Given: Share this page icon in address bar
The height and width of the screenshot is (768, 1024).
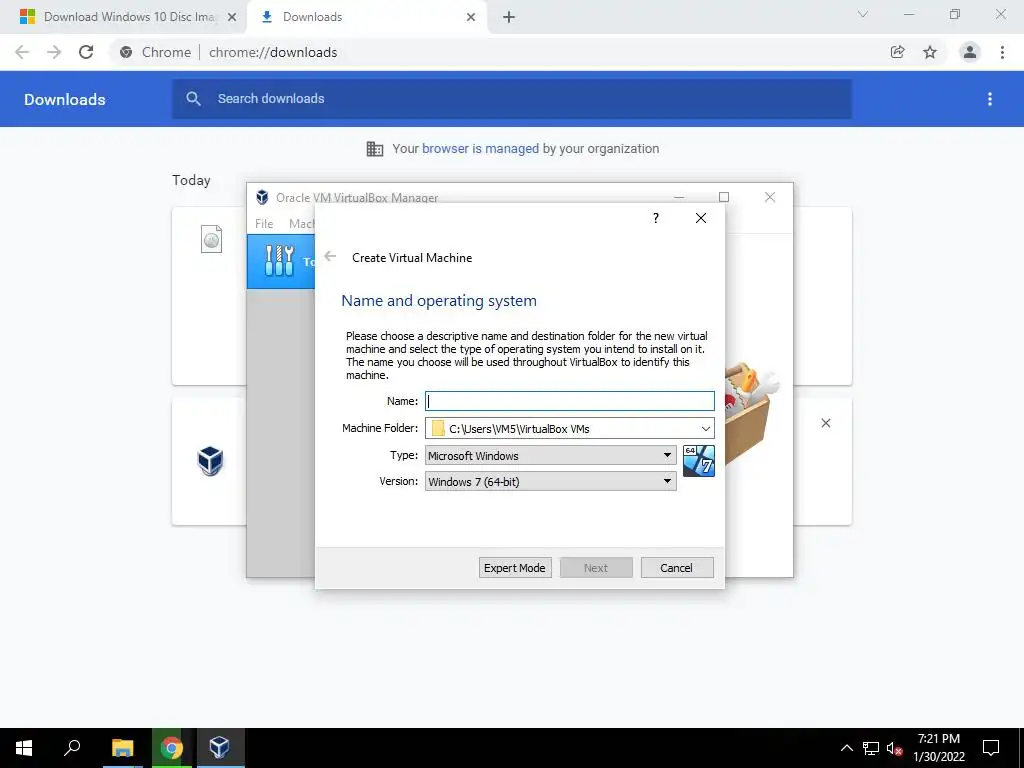Looking at the screenshot, I should pyautogui.click(x=898, y=52).
